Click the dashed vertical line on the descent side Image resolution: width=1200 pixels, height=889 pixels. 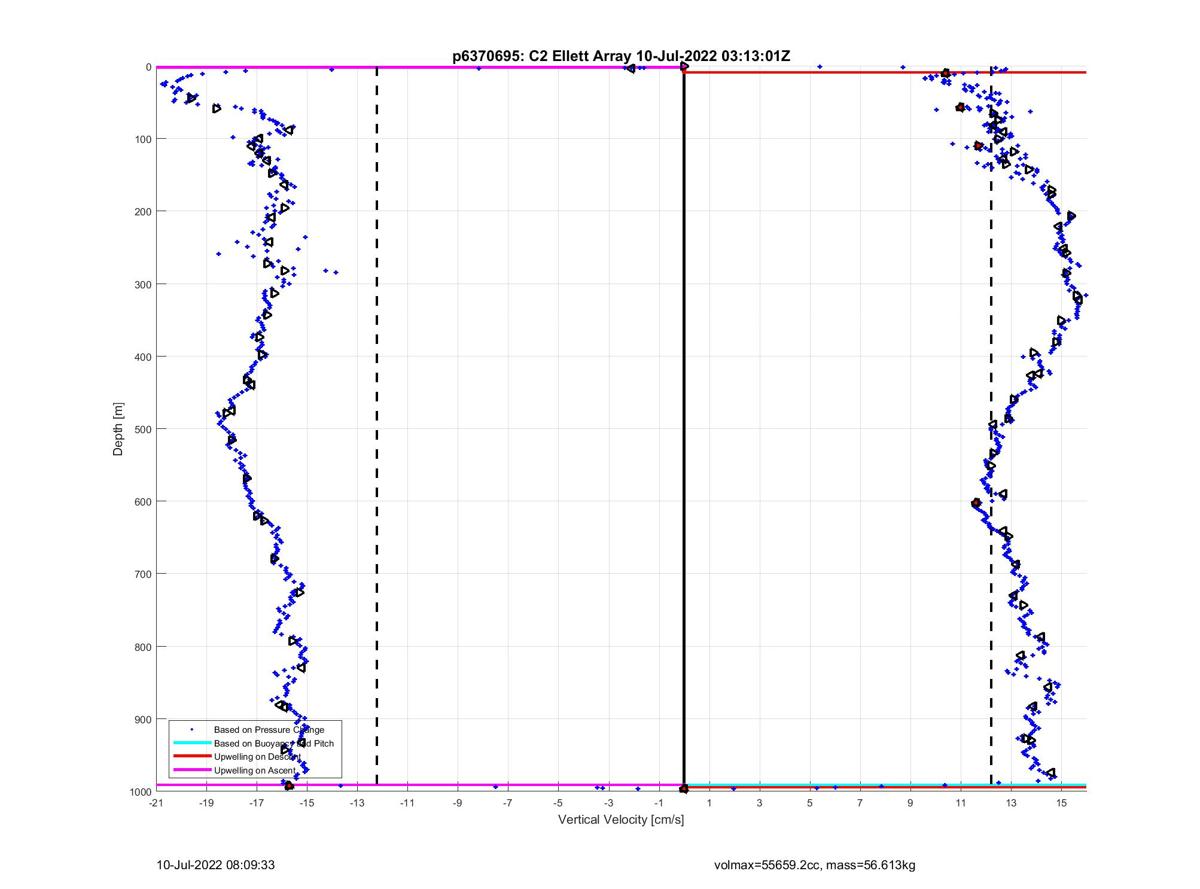991,428
